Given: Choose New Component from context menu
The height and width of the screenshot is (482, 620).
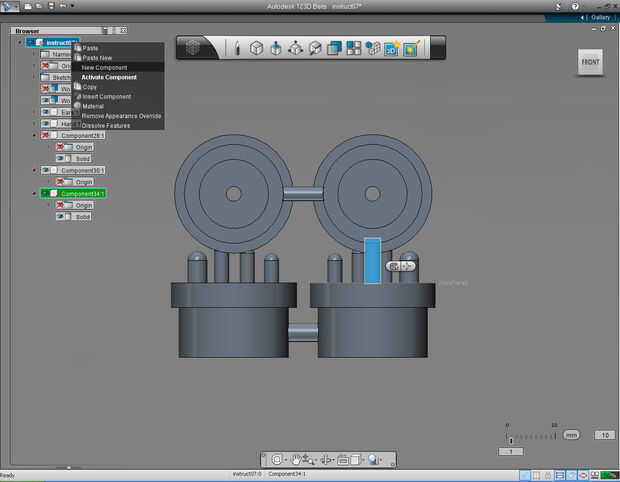Looking at the screenshot, I should tap(104, 67).
